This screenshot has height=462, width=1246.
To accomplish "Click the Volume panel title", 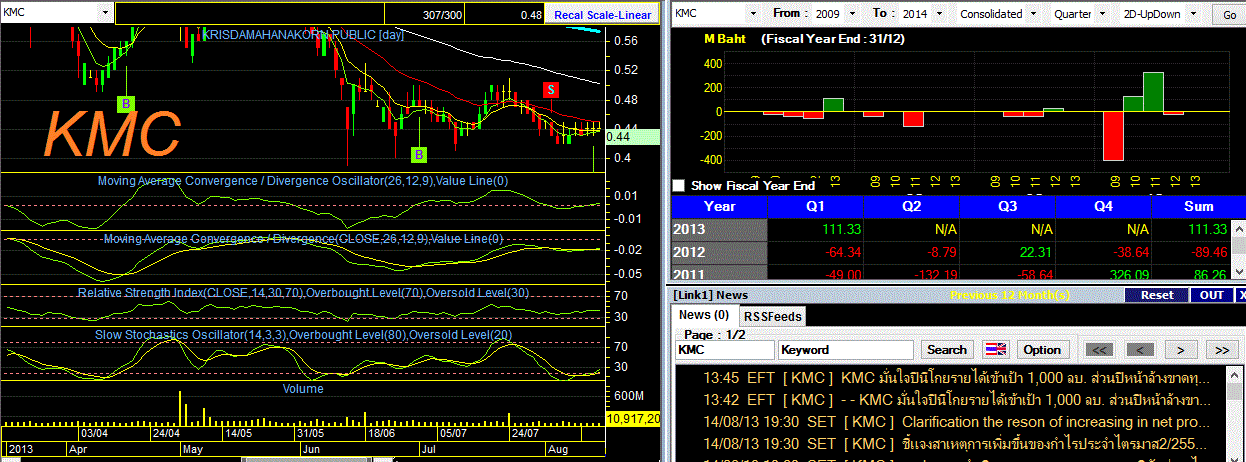I will pos(303,388).
